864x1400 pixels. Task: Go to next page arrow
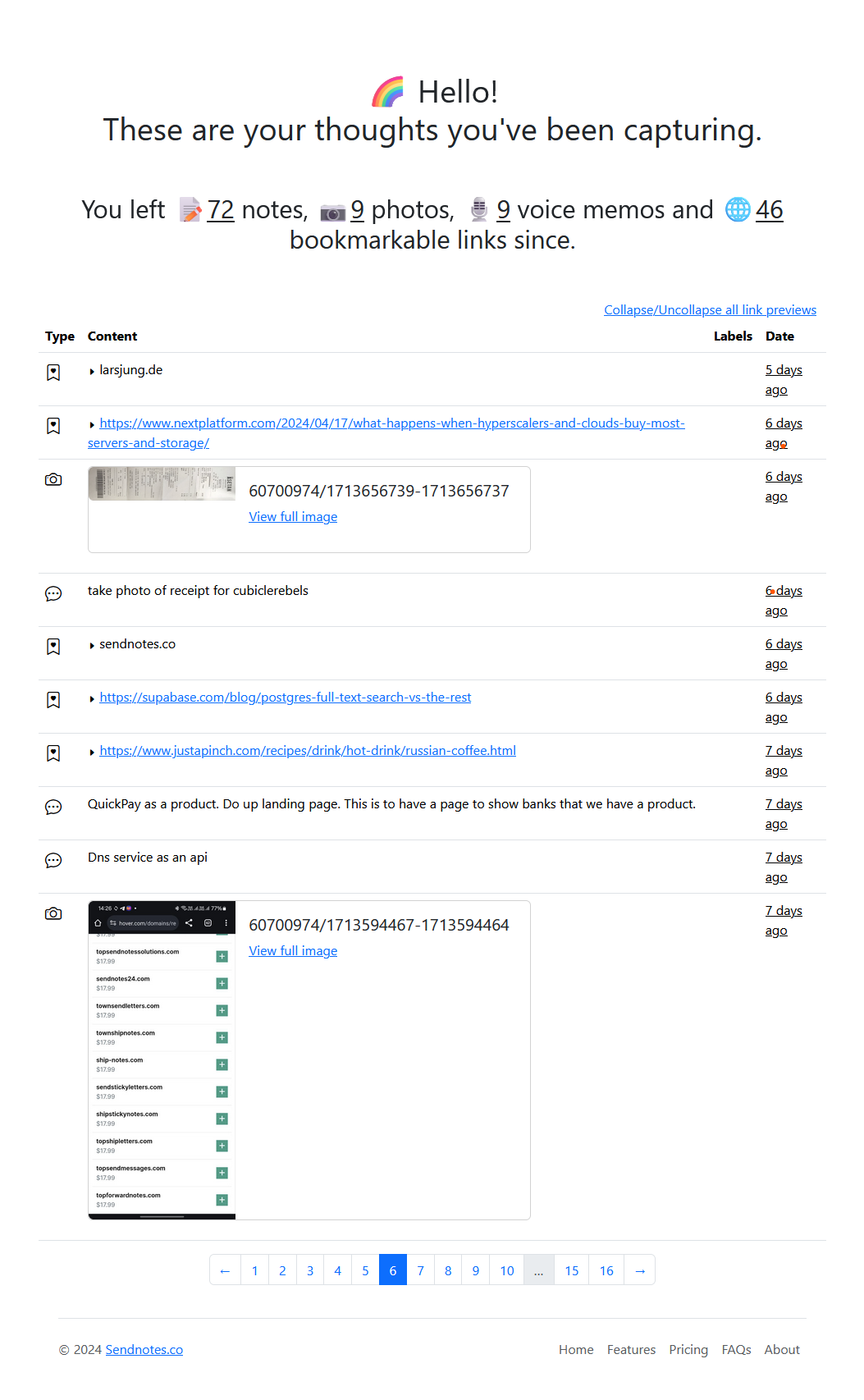(640, 1270)
